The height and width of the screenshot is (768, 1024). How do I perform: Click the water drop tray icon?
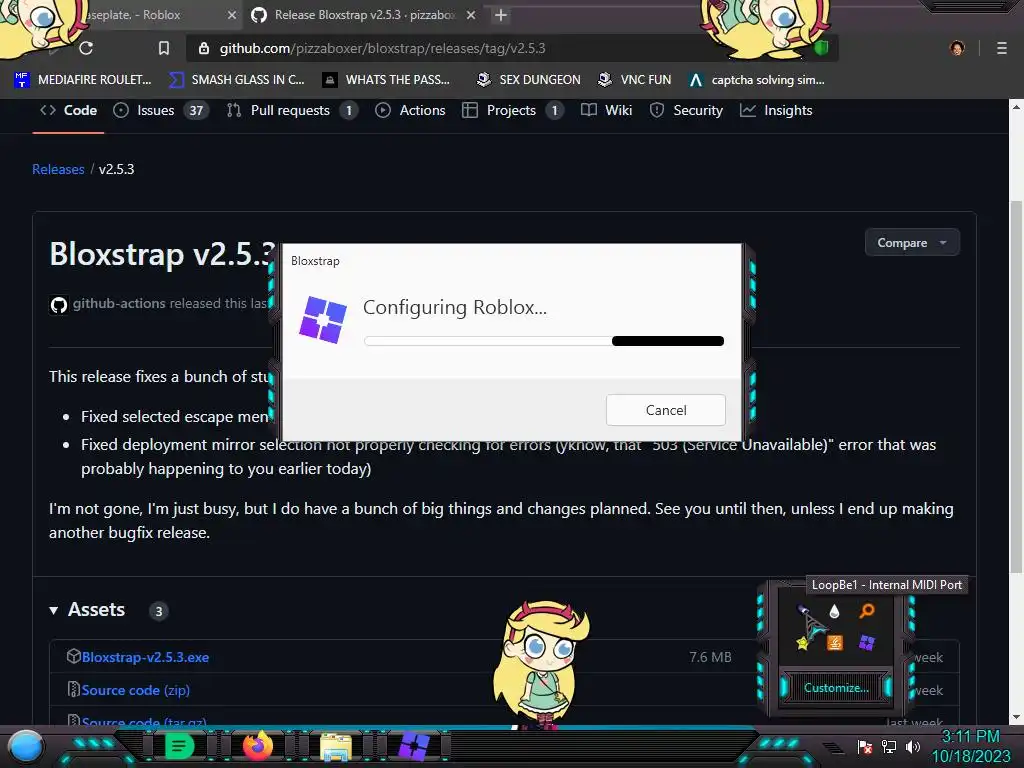[x=834, y=611]
